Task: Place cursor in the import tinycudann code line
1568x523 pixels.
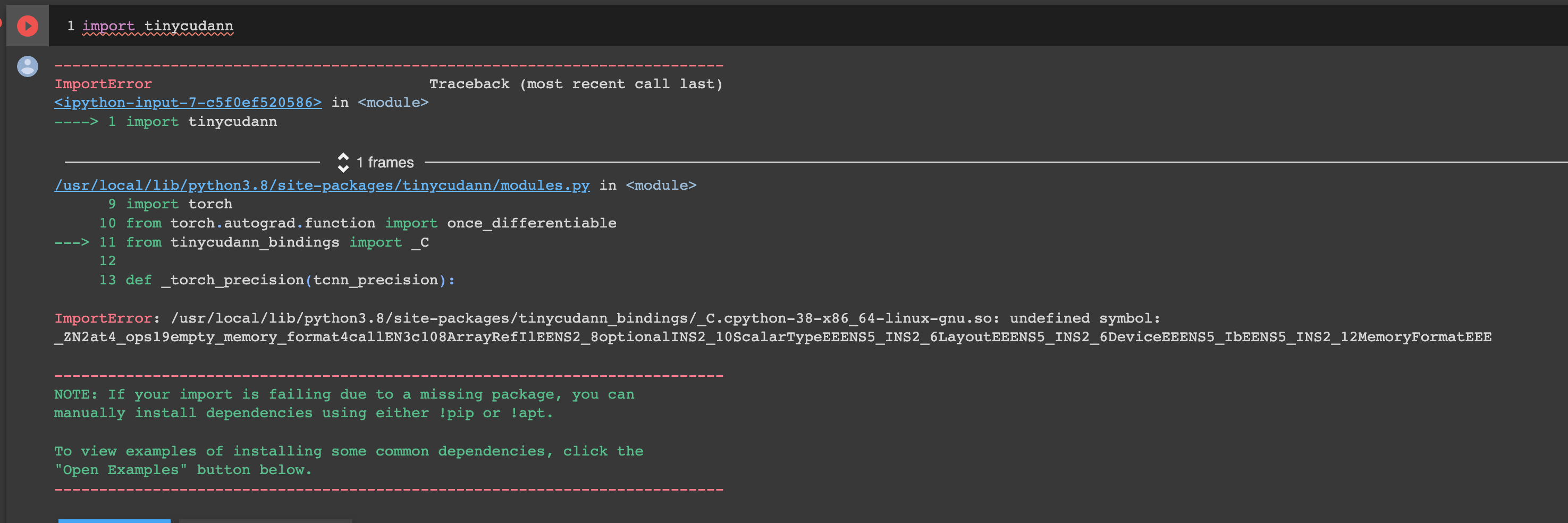Action: point(158,26)
